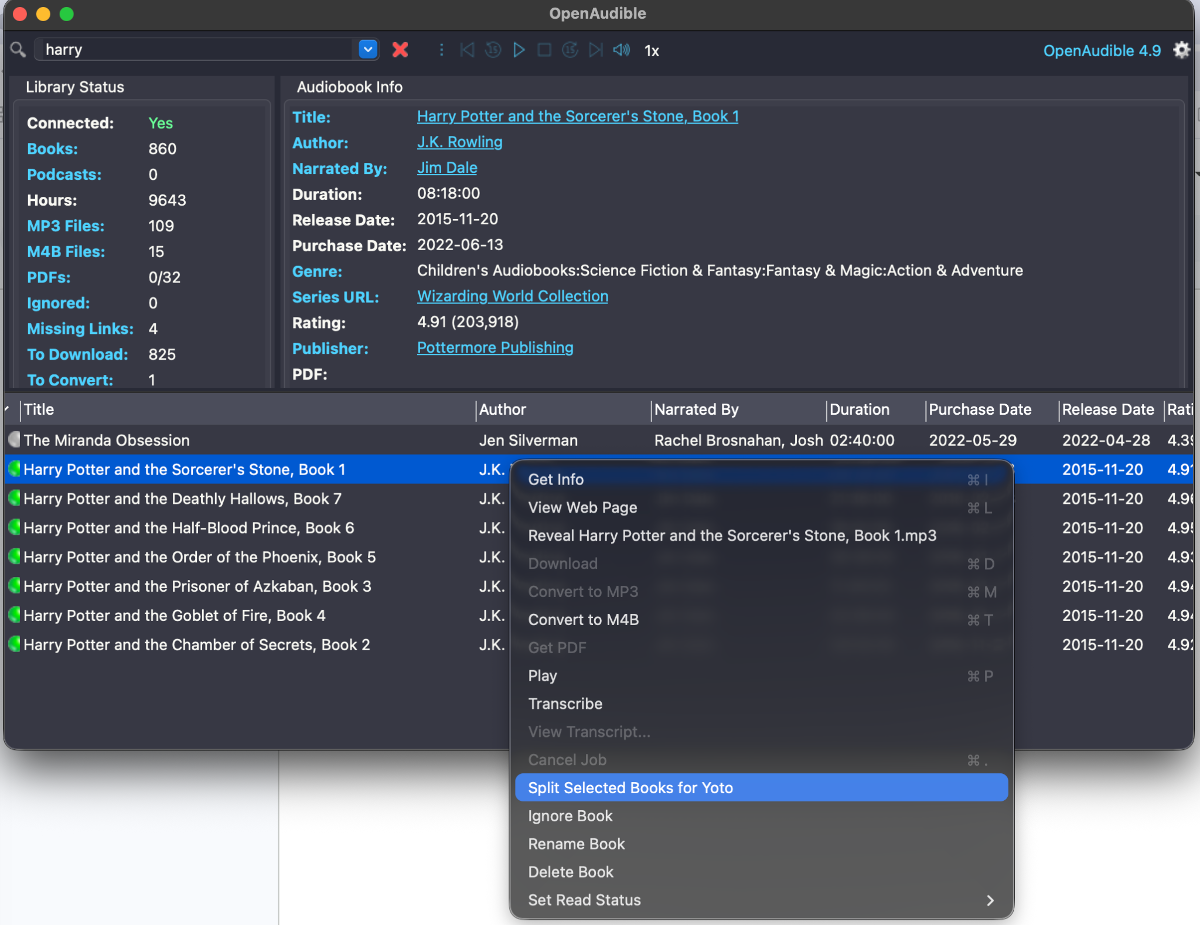The width and height of the screenshot is (1200, 925).
Task: Click the Podcasts label in Library Status
Action: [x=64, y=175]
